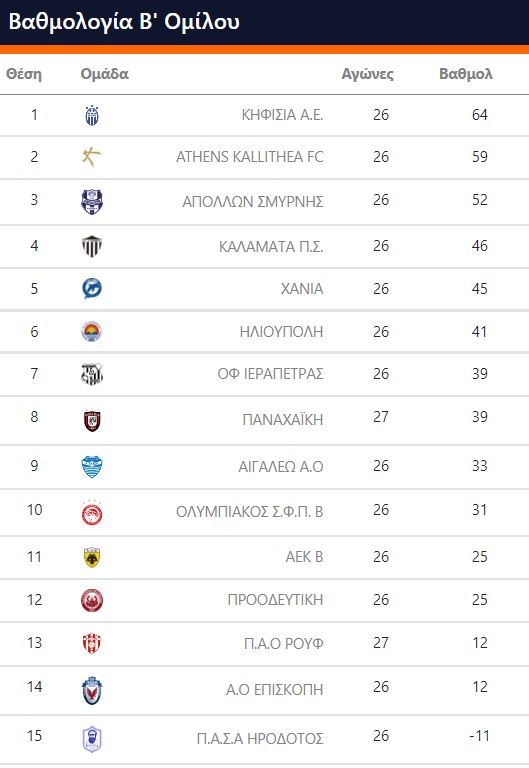Screen dimensions: 529x768
Task: Click the ΚΑΛΑΜΑΤΑ Π.Σ. striped shield icon
Action: (92, 246)
